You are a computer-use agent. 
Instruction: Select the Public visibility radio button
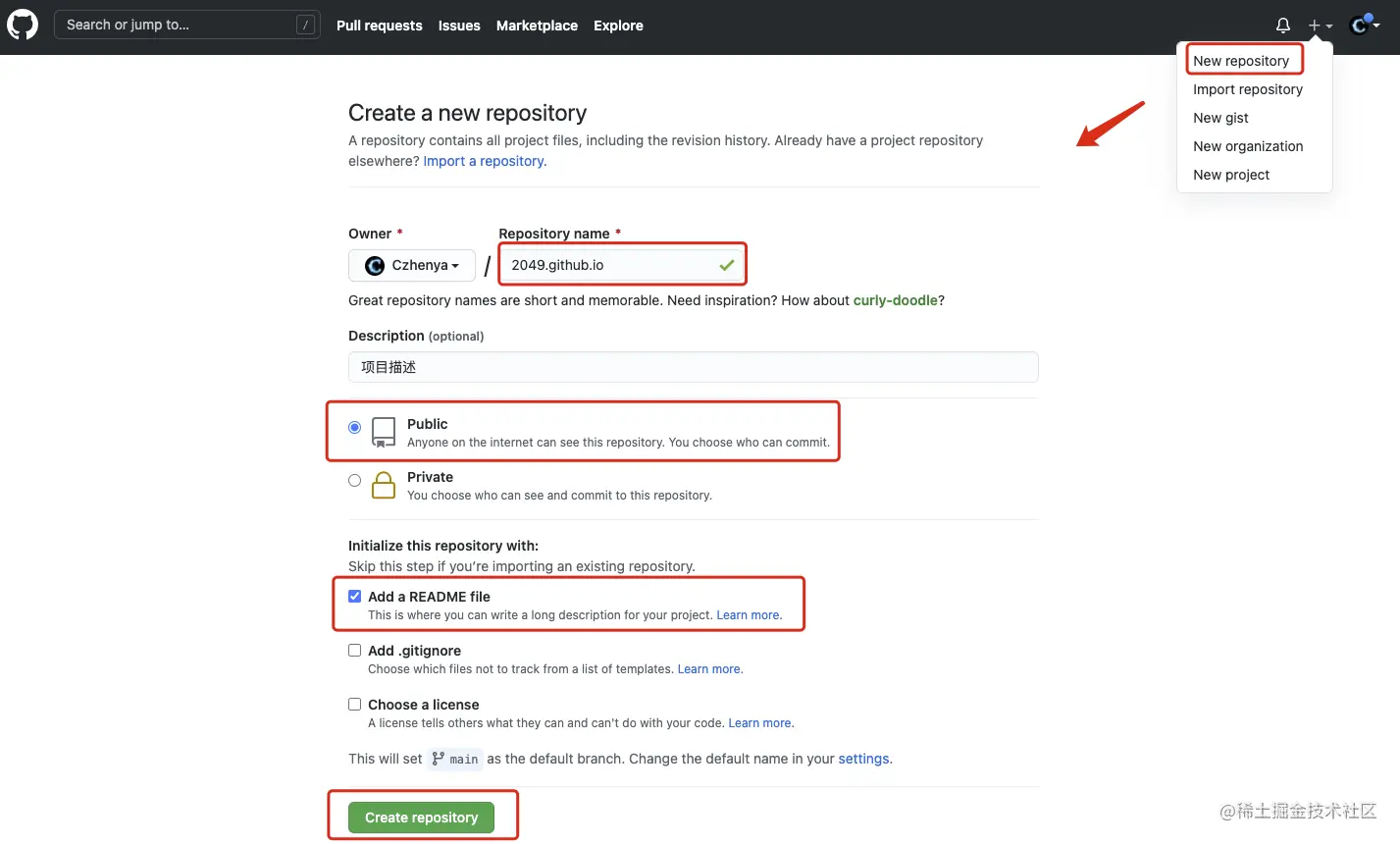tap(354, 427)
